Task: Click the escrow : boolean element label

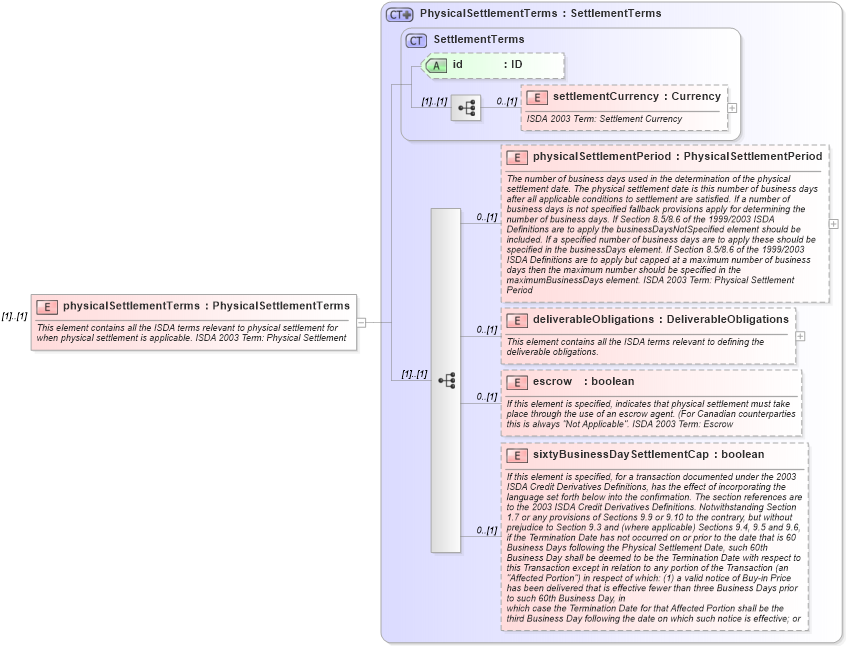Action: click(x=560, y=382)
